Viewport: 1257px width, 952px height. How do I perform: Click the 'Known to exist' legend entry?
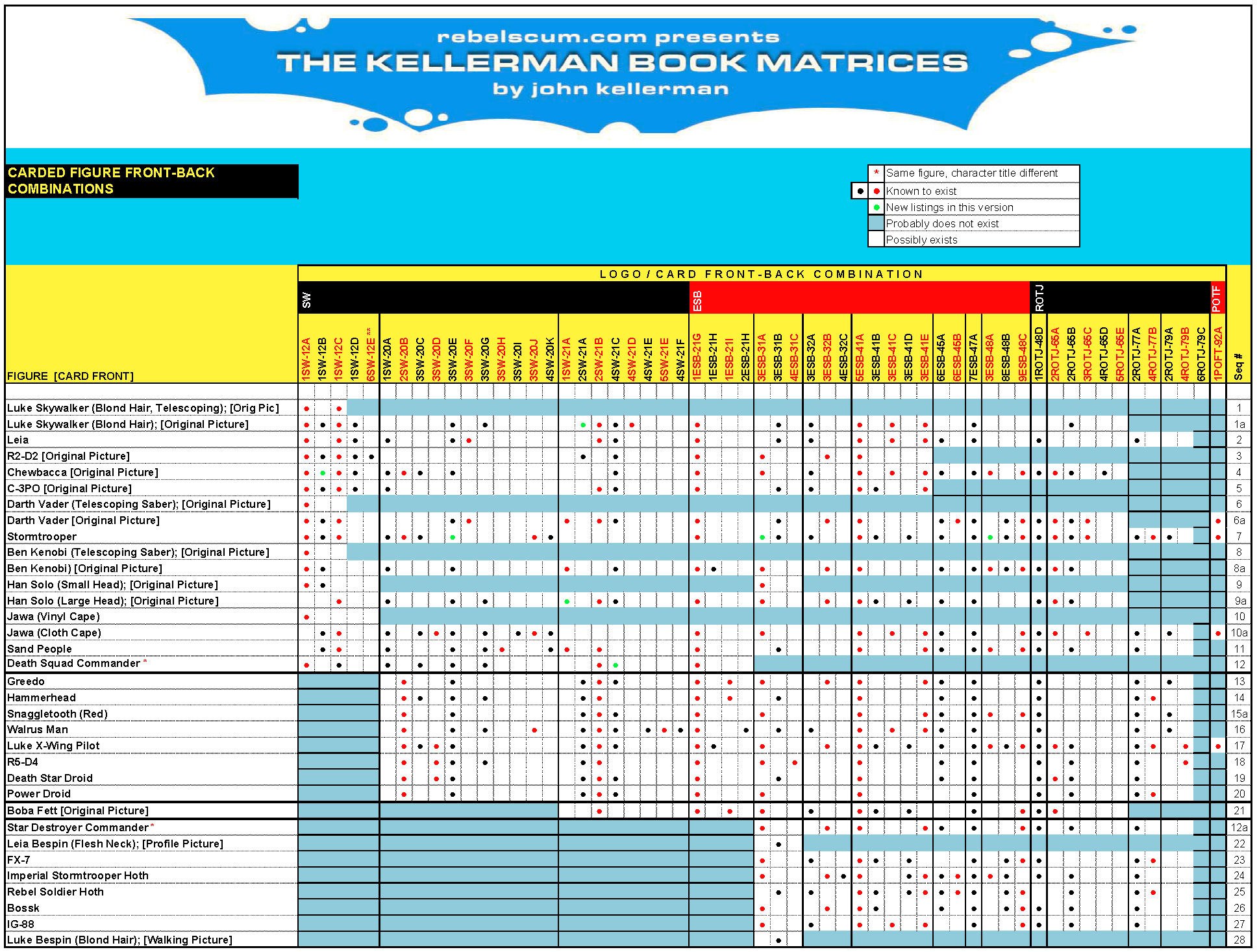921,191
